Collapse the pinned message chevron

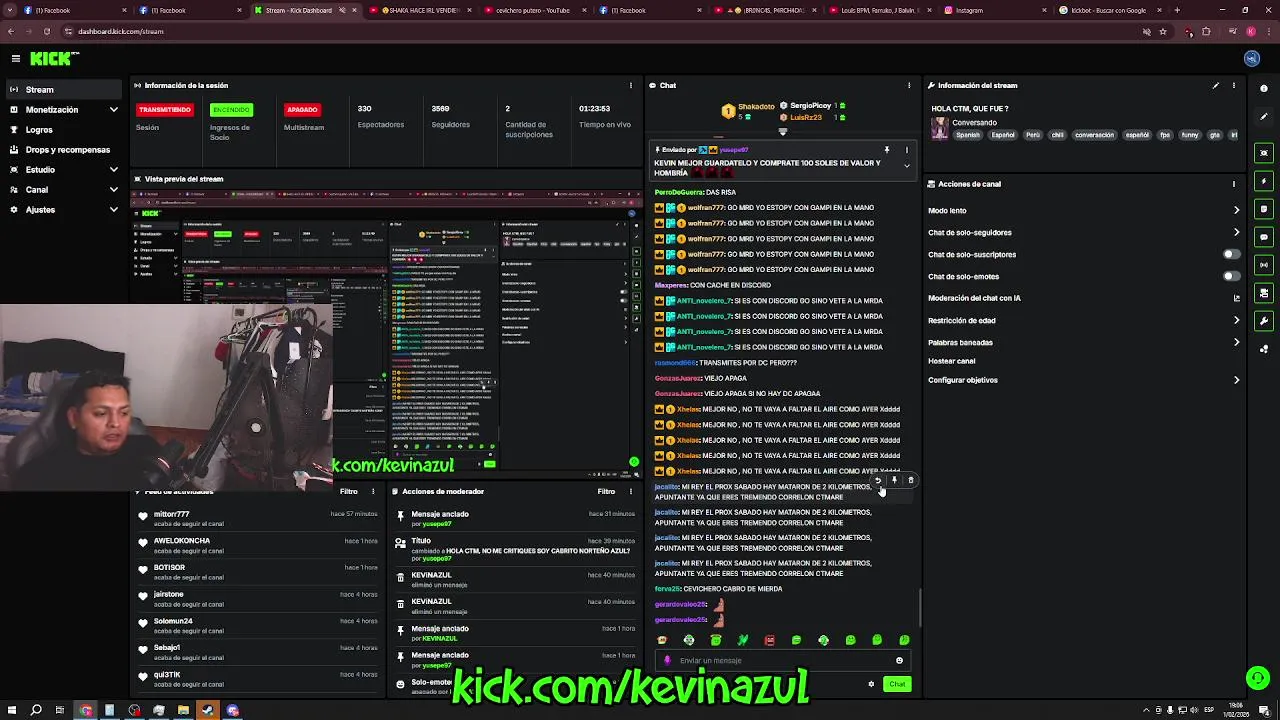(907, 166)
